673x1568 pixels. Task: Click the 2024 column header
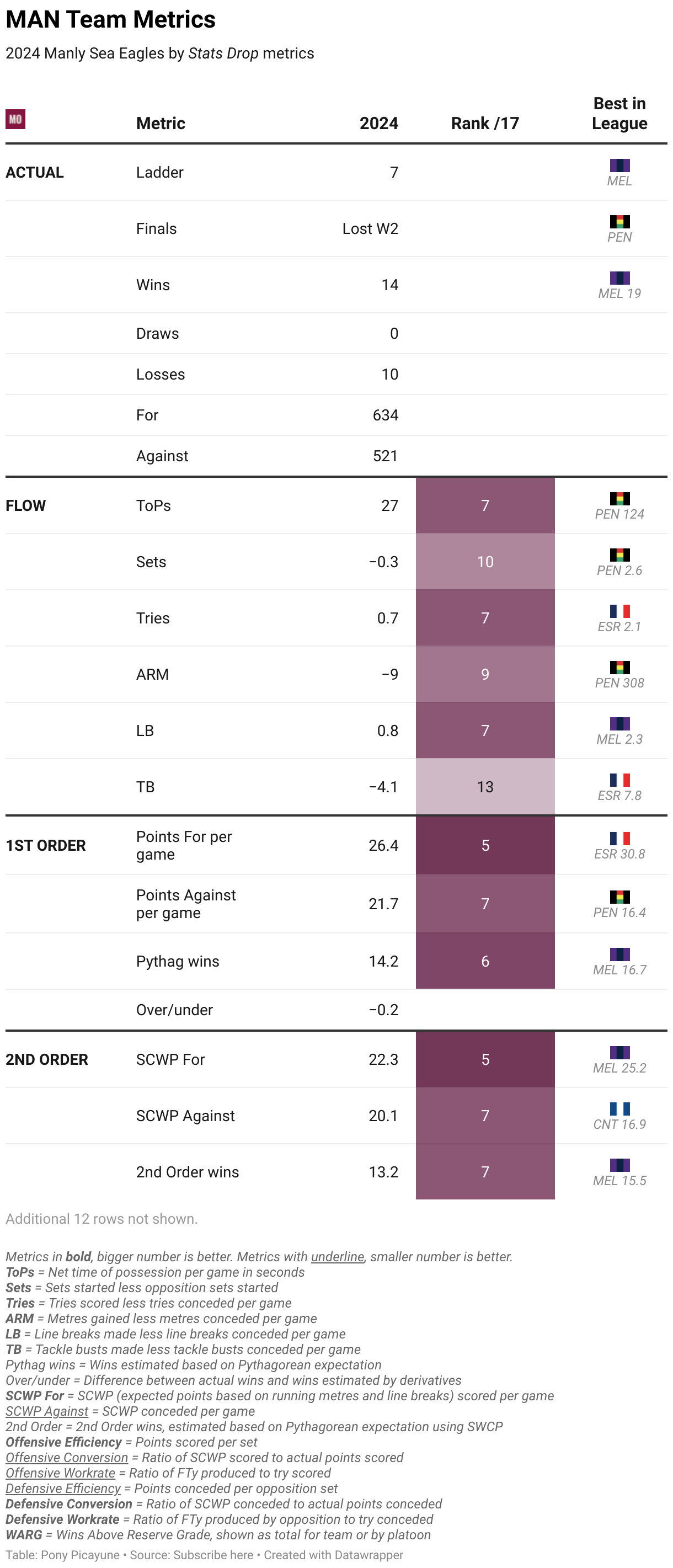pos(378,124)
